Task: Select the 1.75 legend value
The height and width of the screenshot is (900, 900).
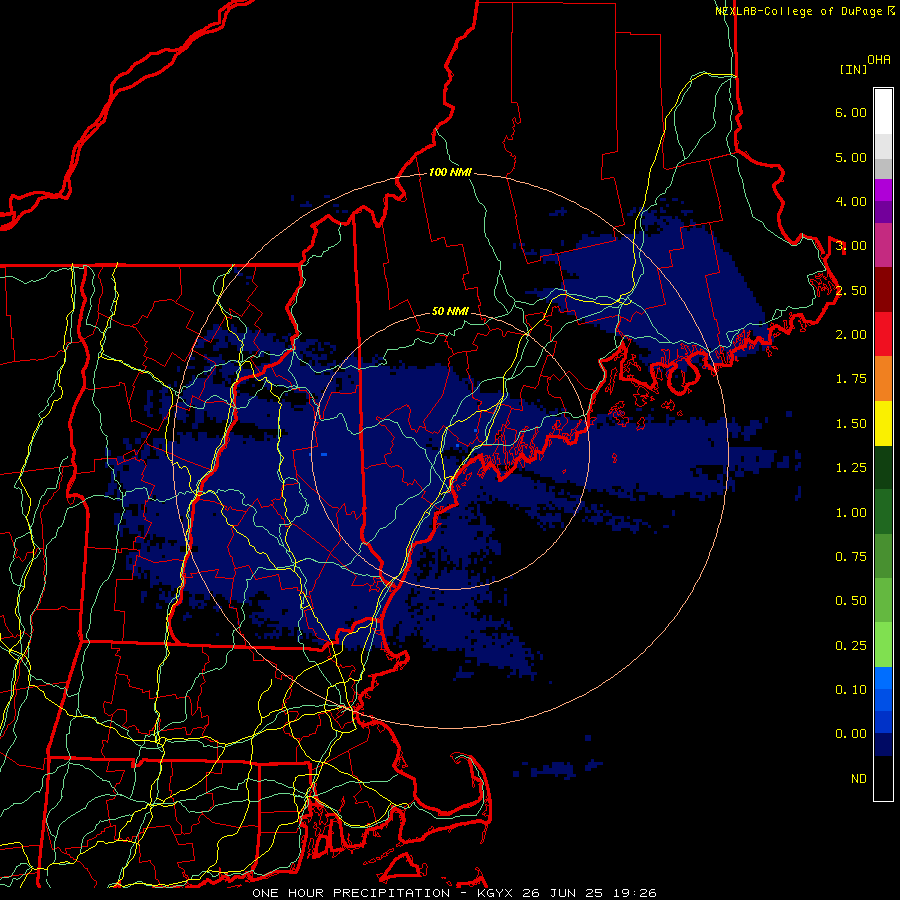Action: click(851, 379)
